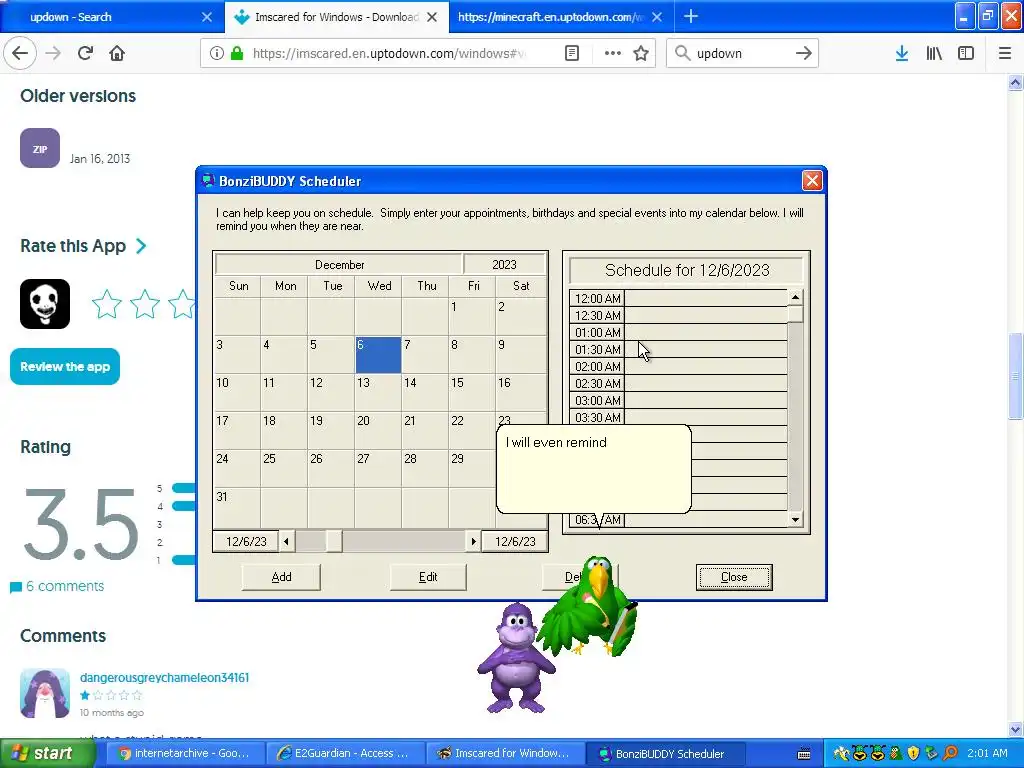This screenshot has height=768, width=1024.
Task: Select December 31 in the calendar
Action: click(x=238, y=506)
